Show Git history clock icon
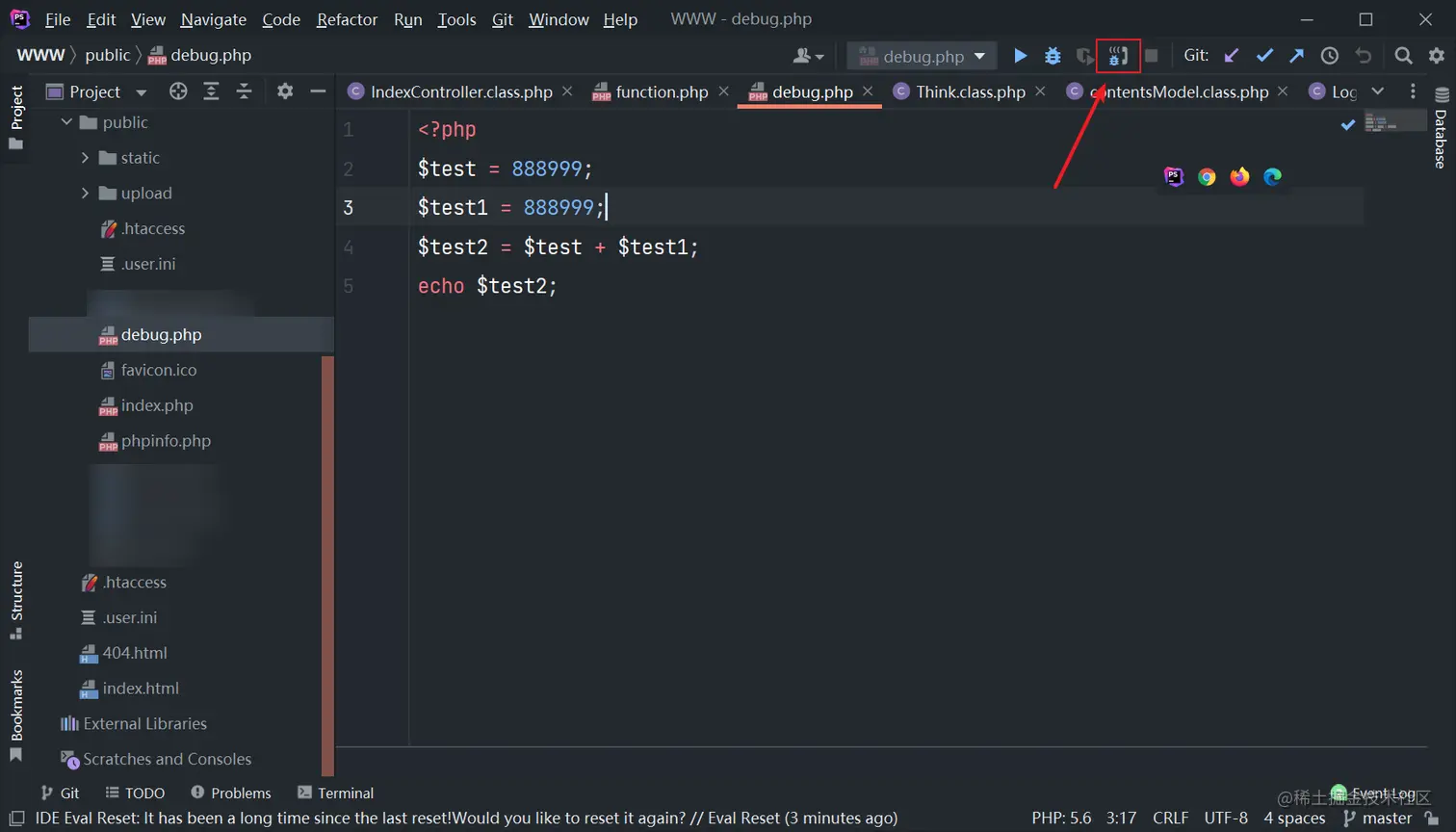Image resolution: width=1456 pixels, height=832 pixels. click(x=1330, y=56)
